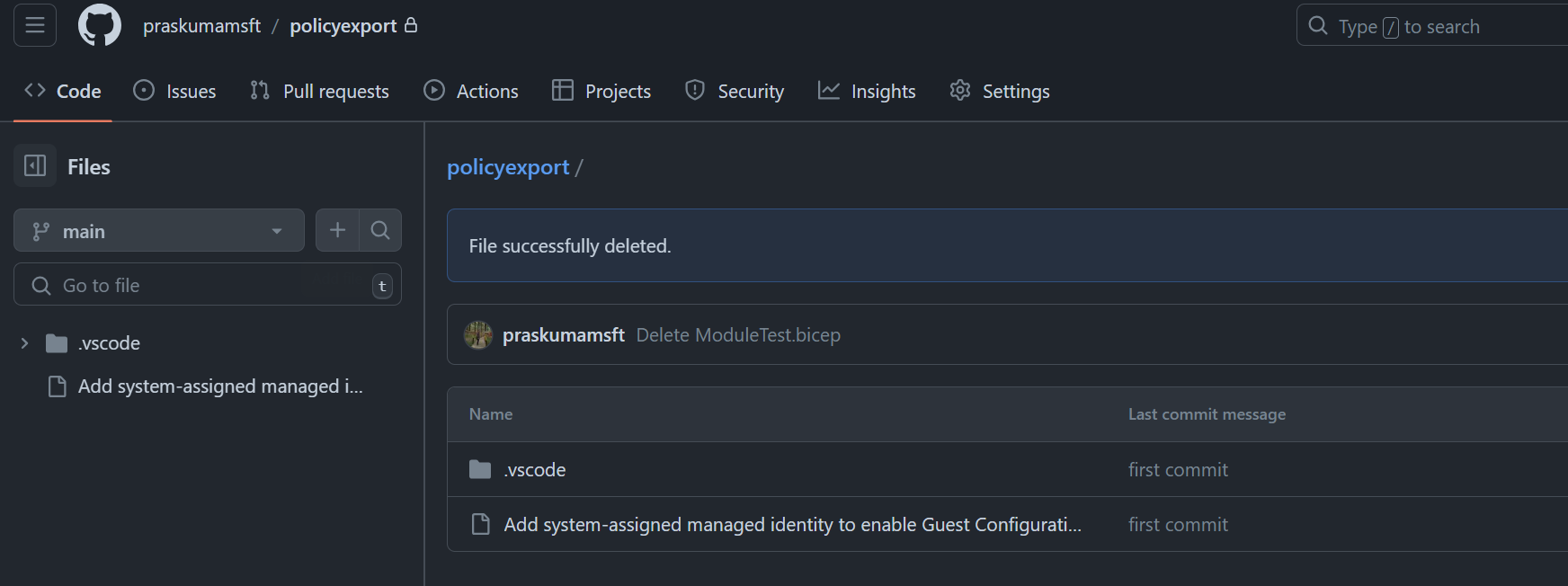The height and width of the screenshot is (586, 1568).
Task: Click the magnifier icon in search bar
Action: point(1318,25)
